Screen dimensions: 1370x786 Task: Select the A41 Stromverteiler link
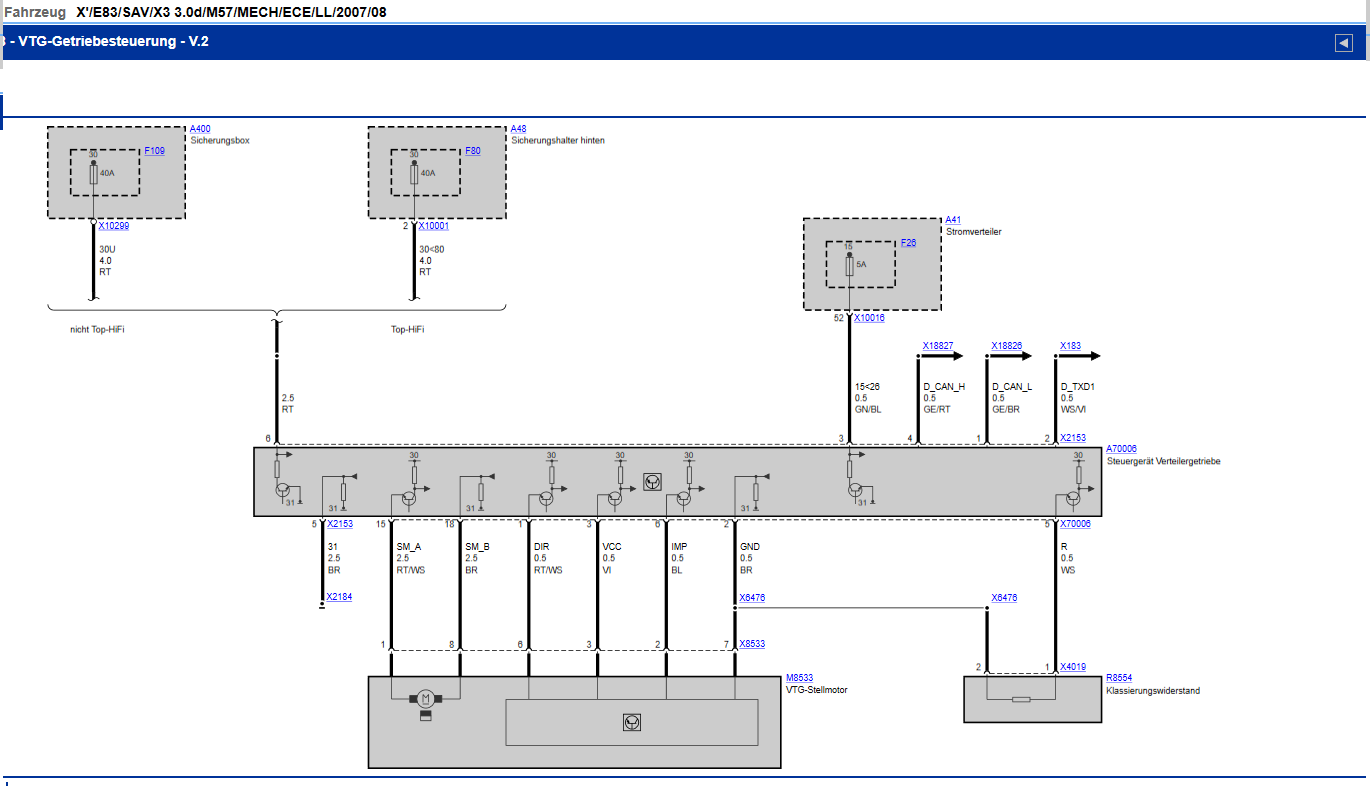[x=953, y=220]
